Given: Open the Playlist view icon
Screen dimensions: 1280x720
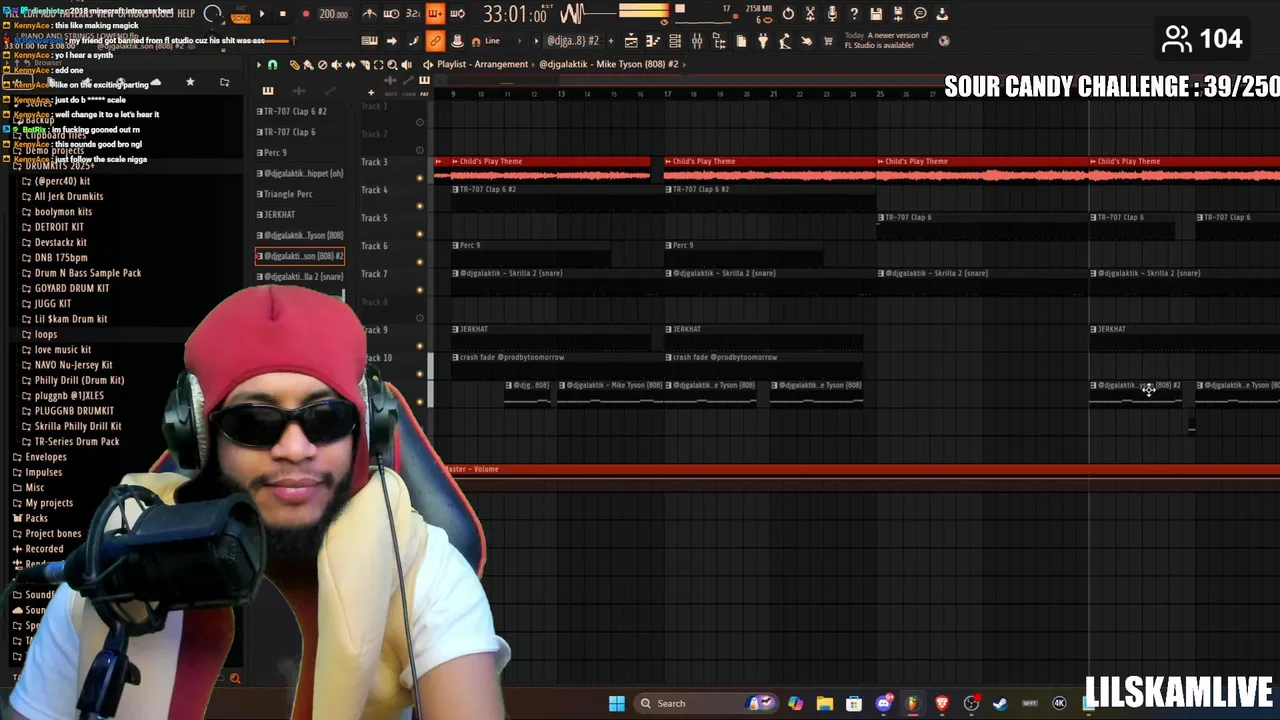Looking at the screenshot, I should 631,41.
